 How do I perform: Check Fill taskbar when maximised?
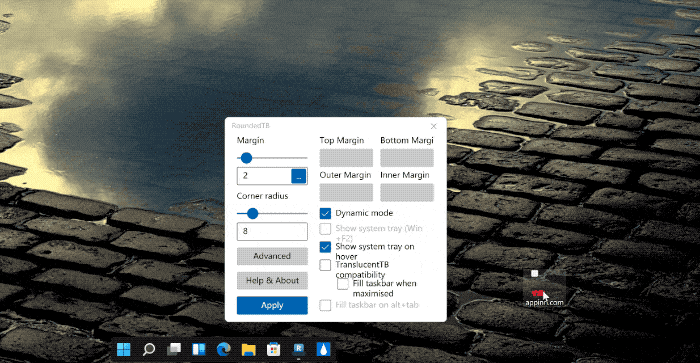343,284
